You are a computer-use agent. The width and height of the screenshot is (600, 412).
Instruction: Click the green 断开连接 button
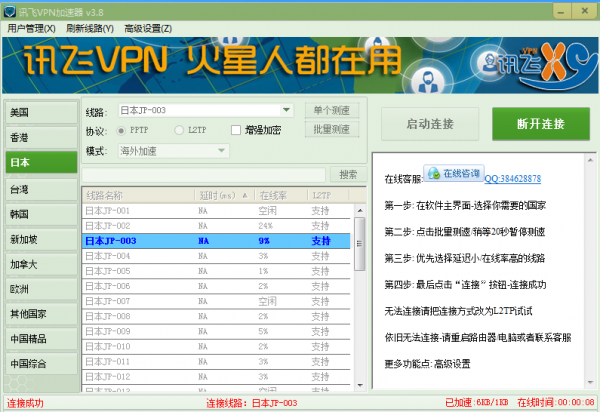click(541, 124)
